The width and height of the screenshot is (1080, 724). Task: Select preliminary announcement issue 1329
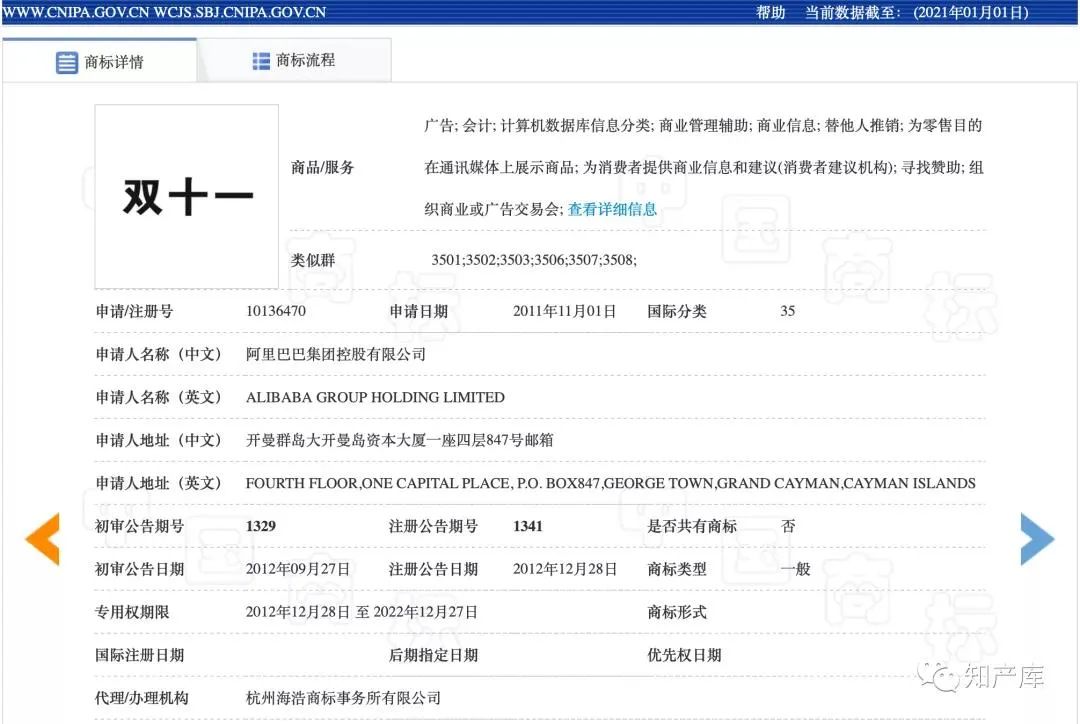click(x=260, y=526)
